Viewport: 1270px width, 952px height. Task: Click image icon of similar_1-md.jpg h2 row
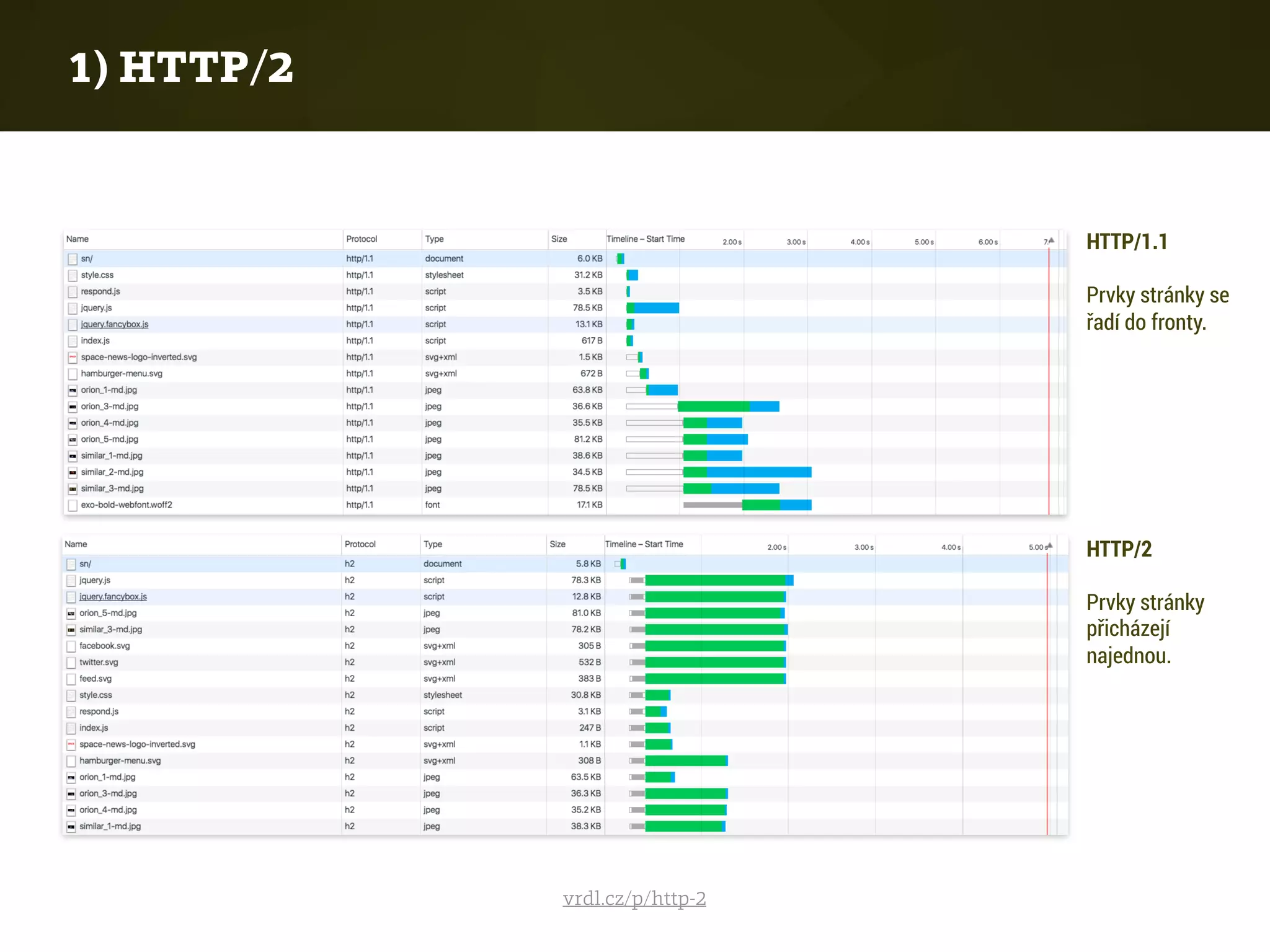click(71, 826)
